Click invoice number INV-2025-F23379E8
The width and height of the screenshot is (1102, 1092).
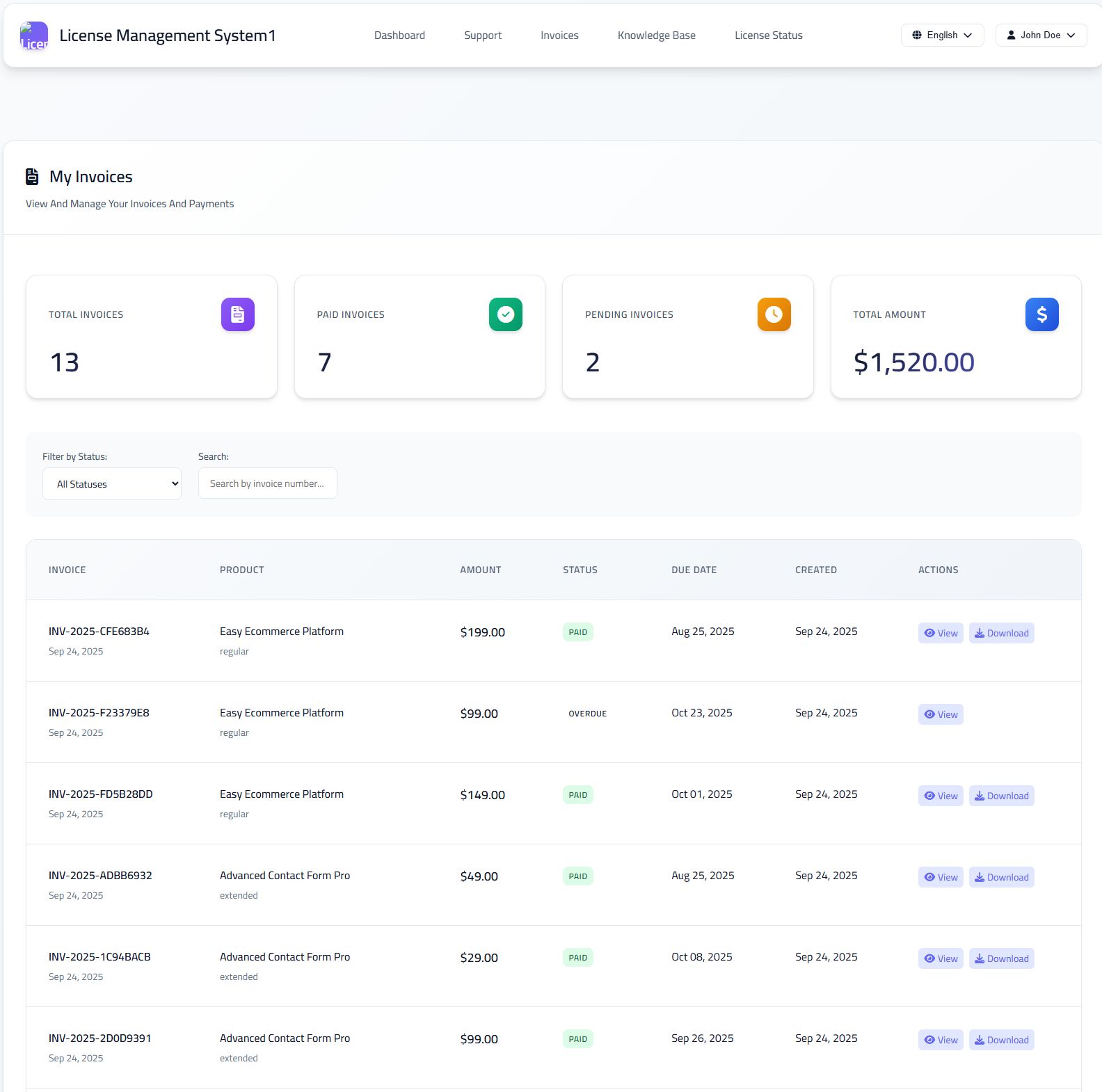(99, 713)
